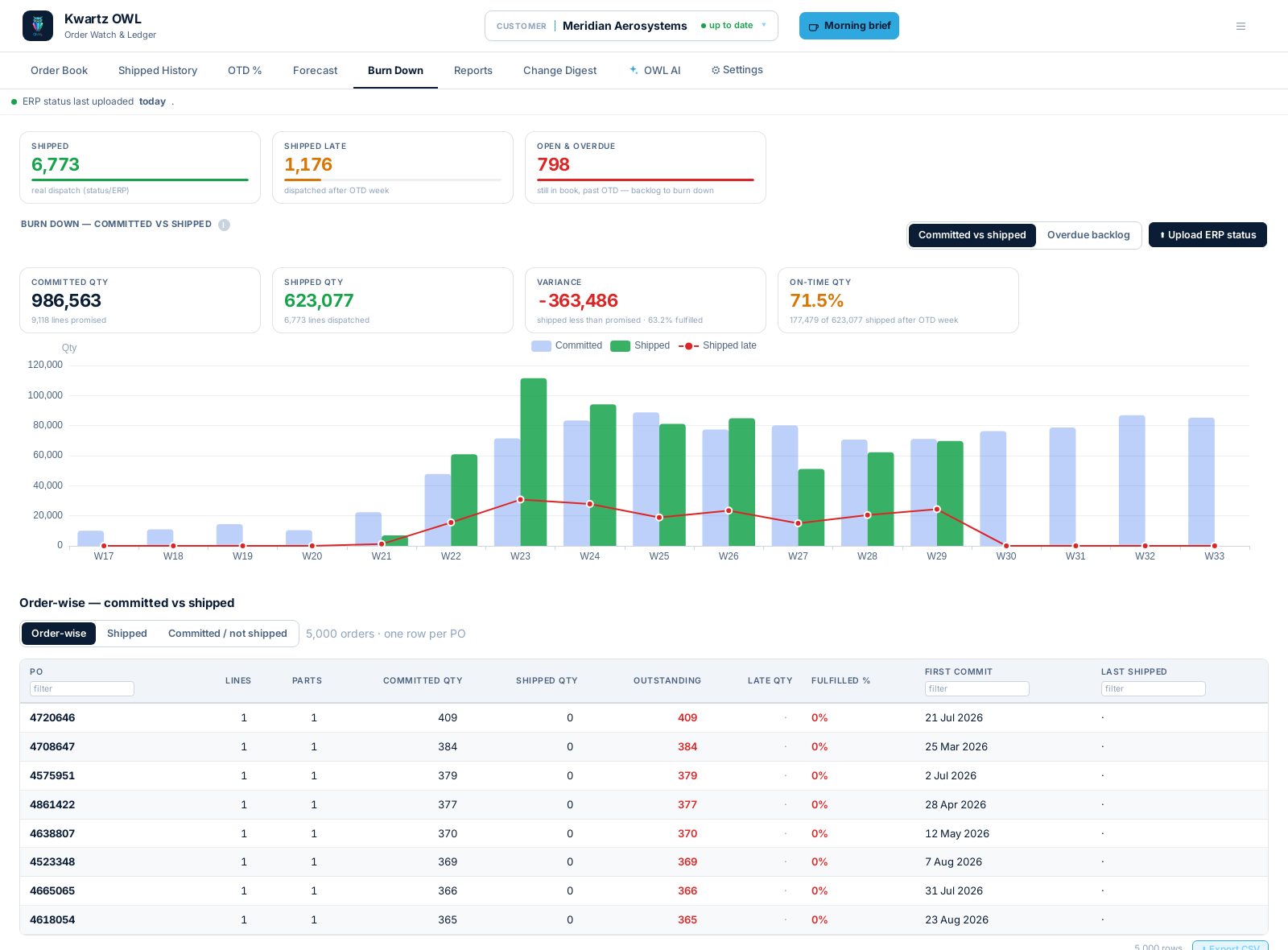Click the W32 committed bar
This screenshot has height=950, width=1288.
(1132, 481)
